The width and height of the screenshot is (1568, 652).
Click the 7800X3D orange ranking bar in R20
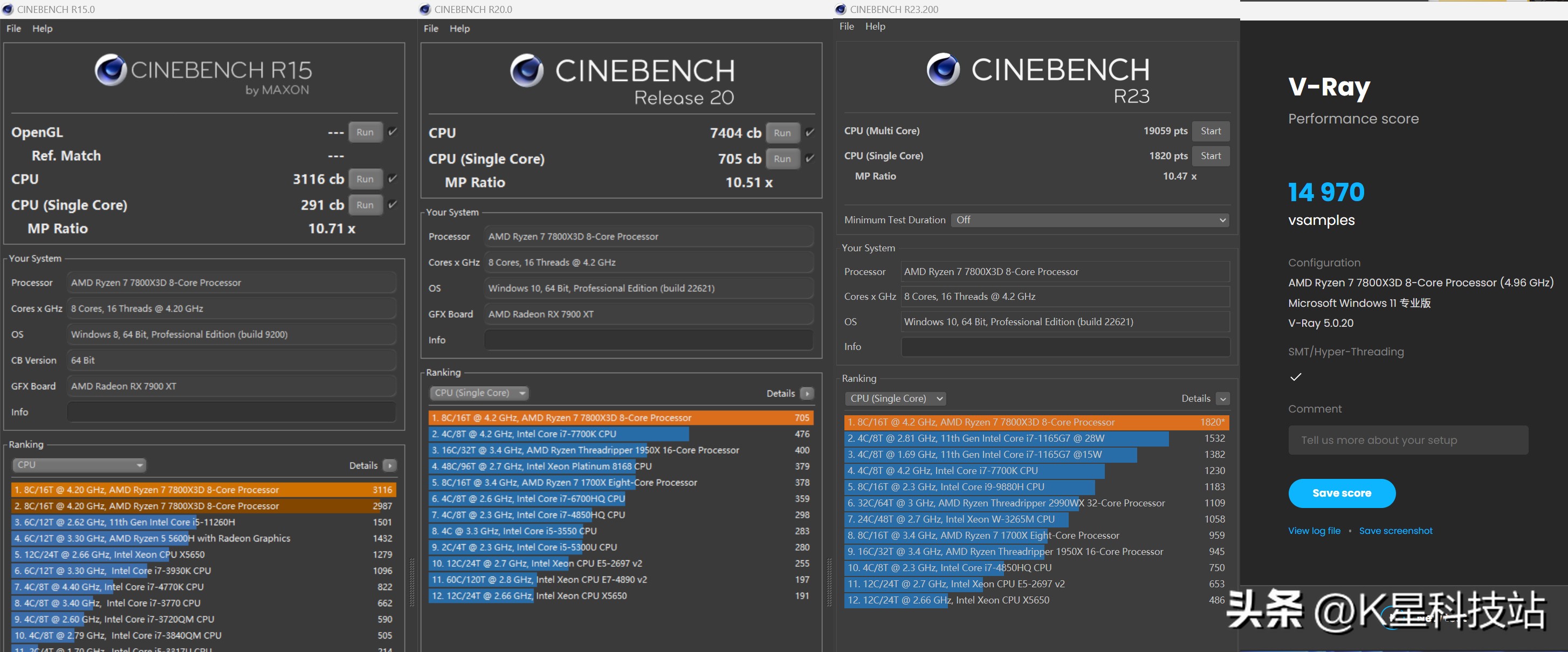(620, 417)
